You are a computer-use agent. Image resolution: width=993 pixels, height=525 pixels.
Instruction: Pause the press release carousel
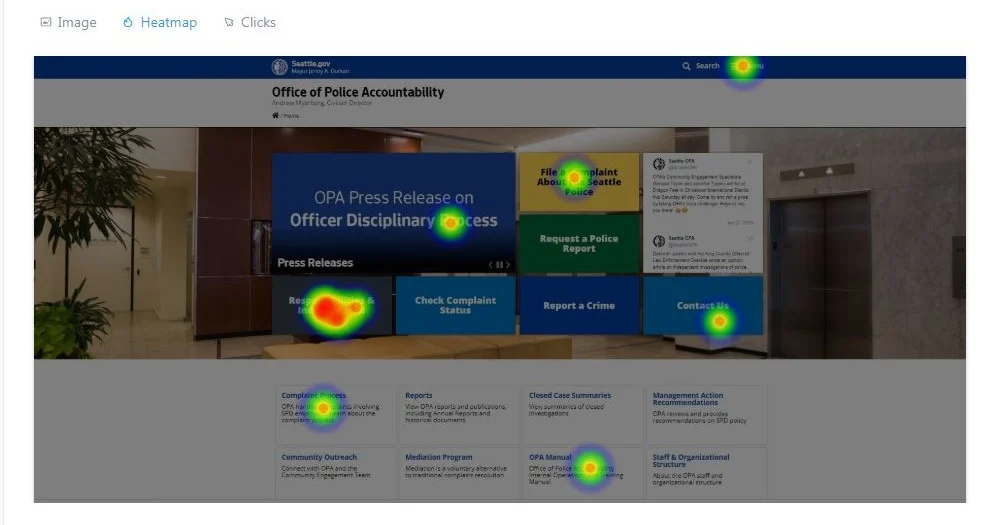(499, 265)
